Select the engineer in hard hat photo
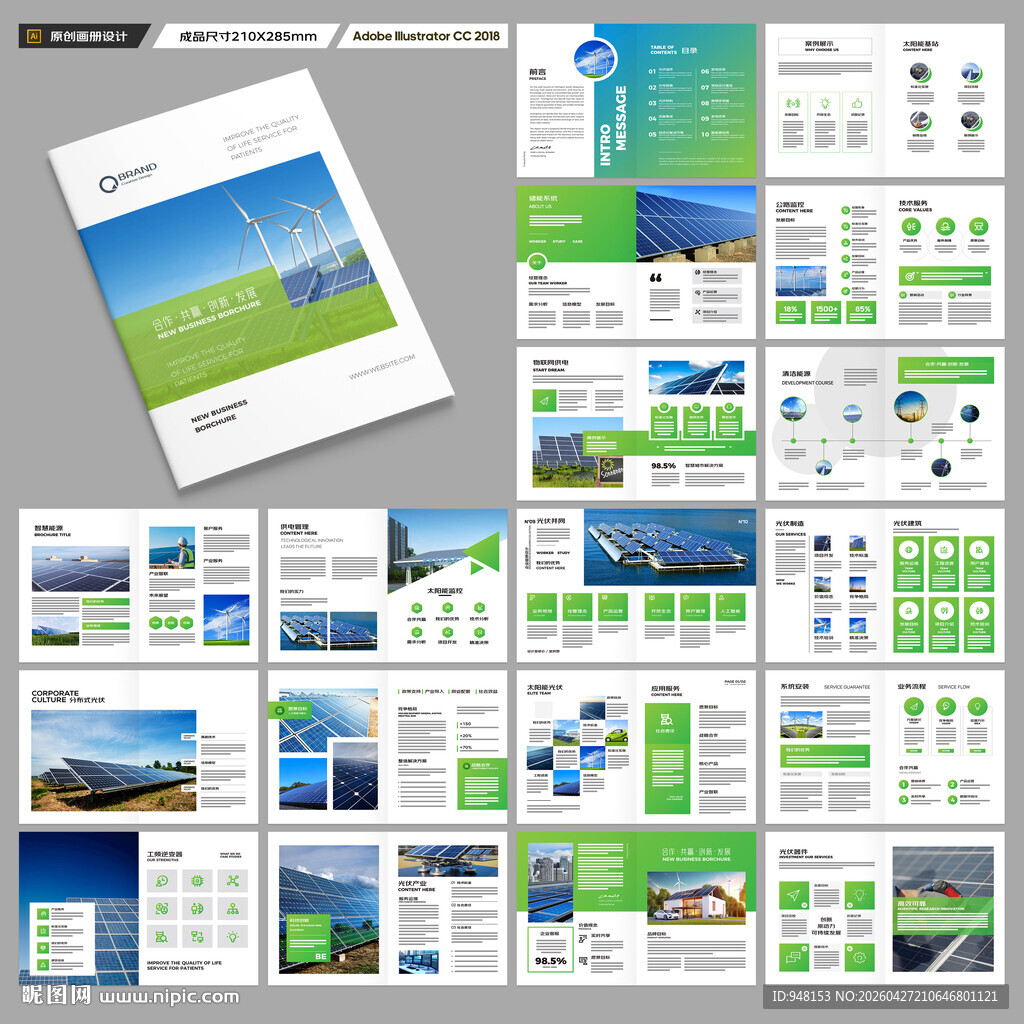Viewport: 1024px width, 1024px height. [x=172, y=547]
